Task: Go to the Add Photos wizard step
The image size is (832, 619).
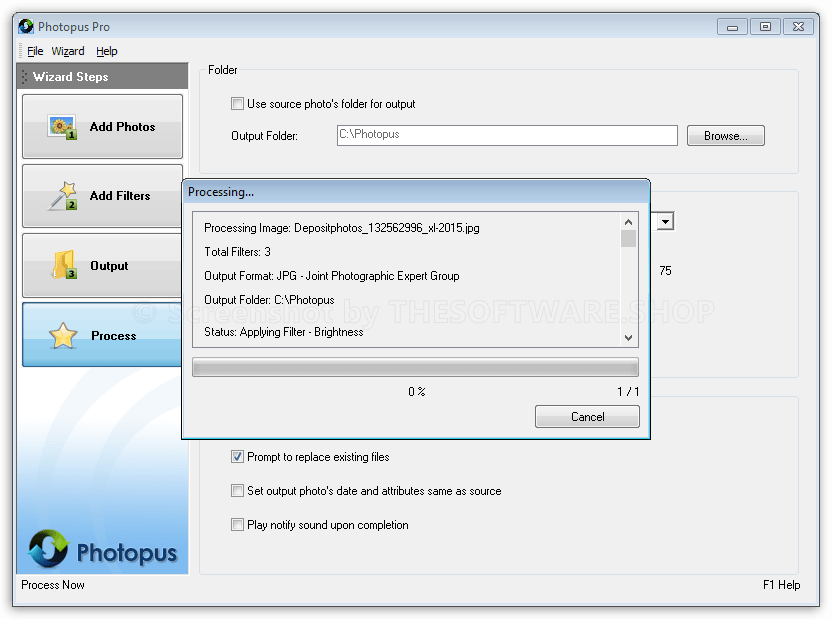Action: (x=102, y=126)
